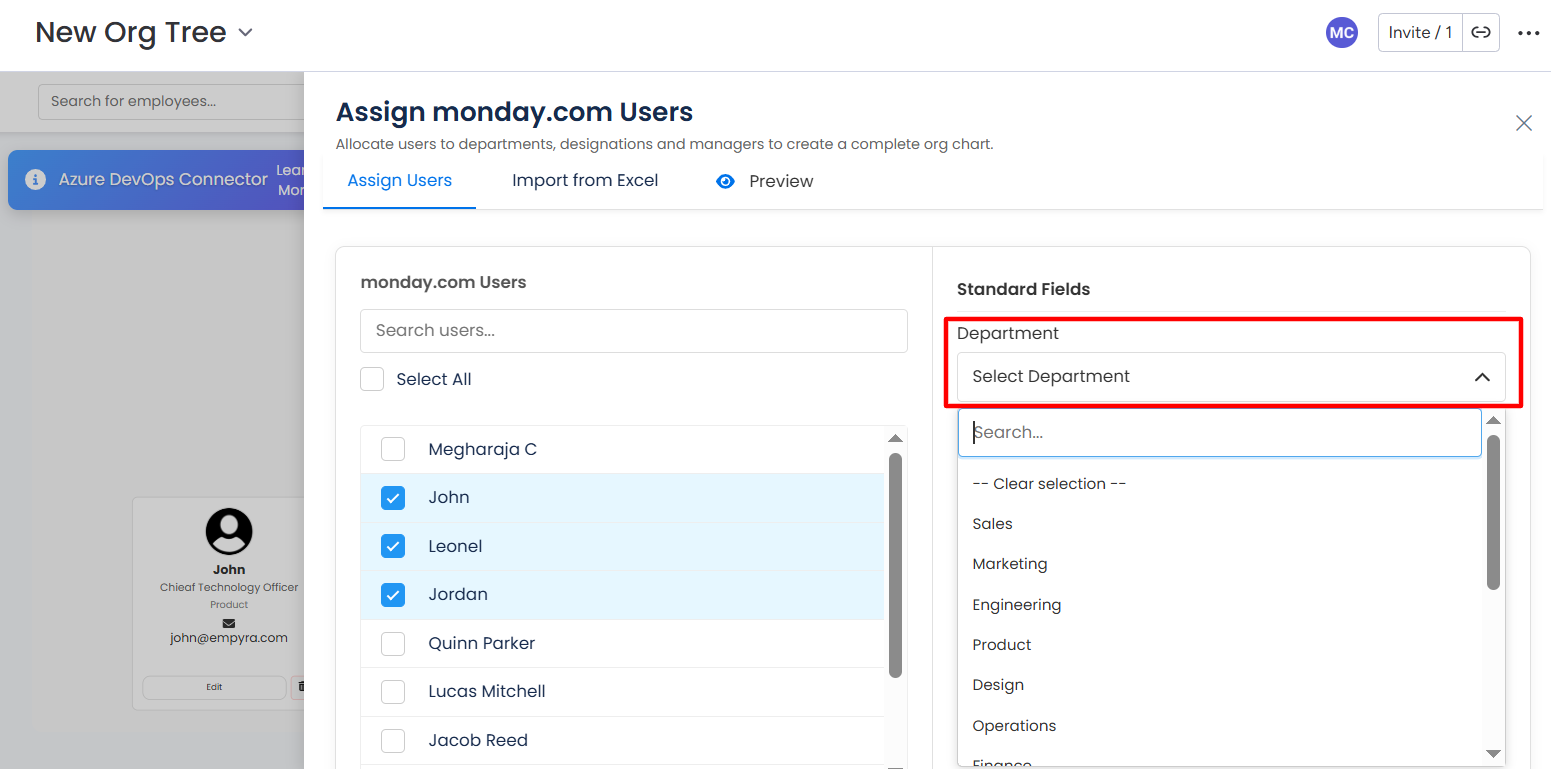Click the Invite / 1 button
The image size is (1551, 769).
tap(1420, 33)
